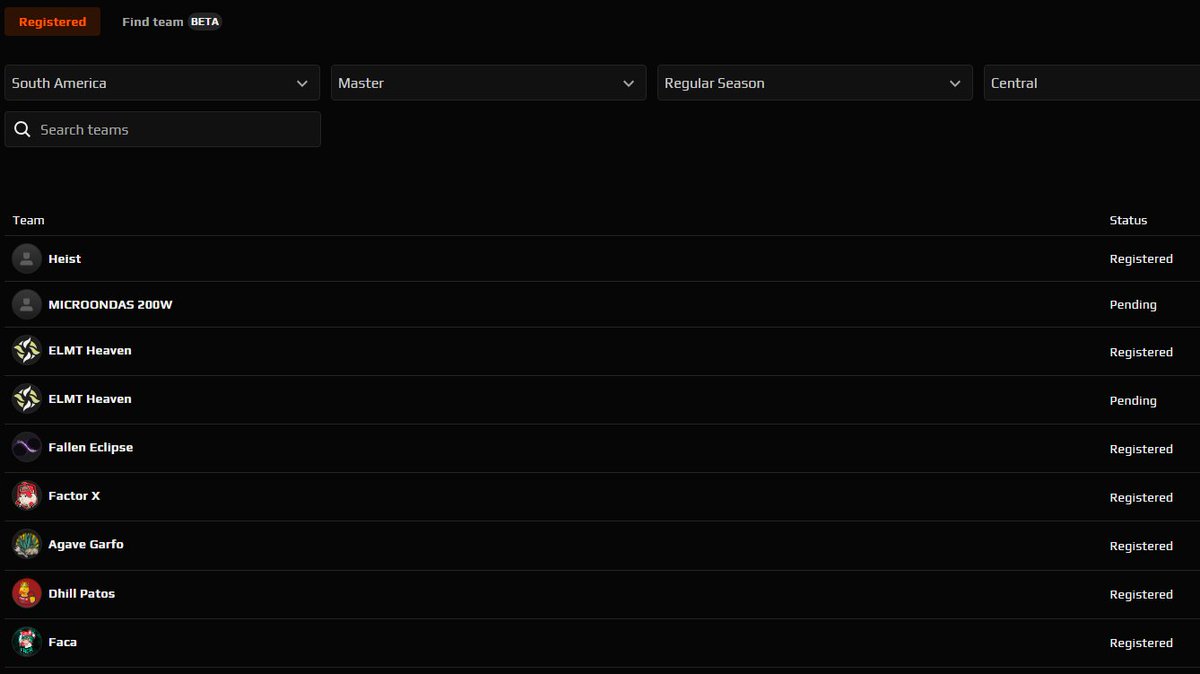Expand the South America dropdown chevron
This screenshot has width=1200, height=674.
(302, 84)
